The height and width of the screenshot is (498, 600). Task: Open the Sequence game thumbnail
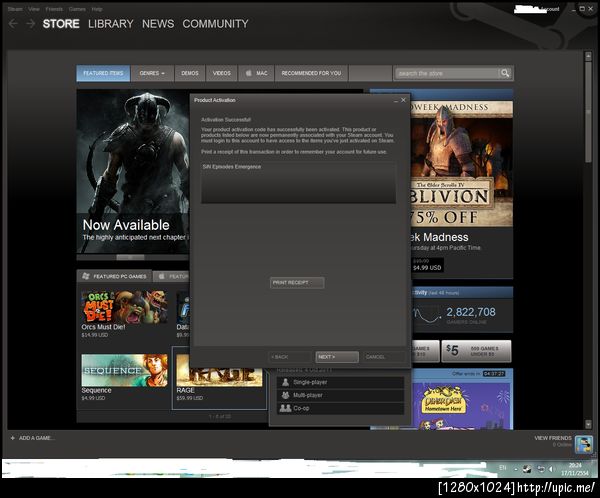(x=124, y=370)
